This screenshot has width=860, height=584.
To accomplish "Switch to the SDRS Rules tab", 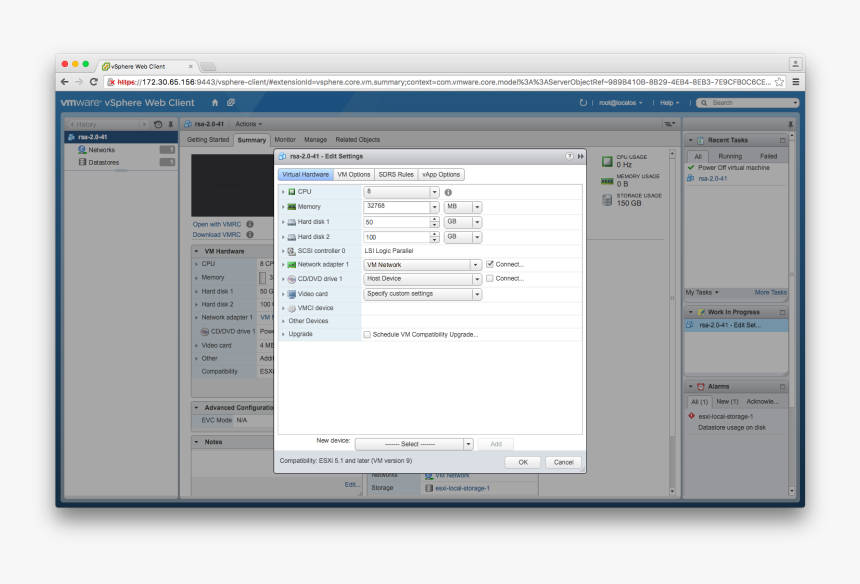I will tap(396, 174).
